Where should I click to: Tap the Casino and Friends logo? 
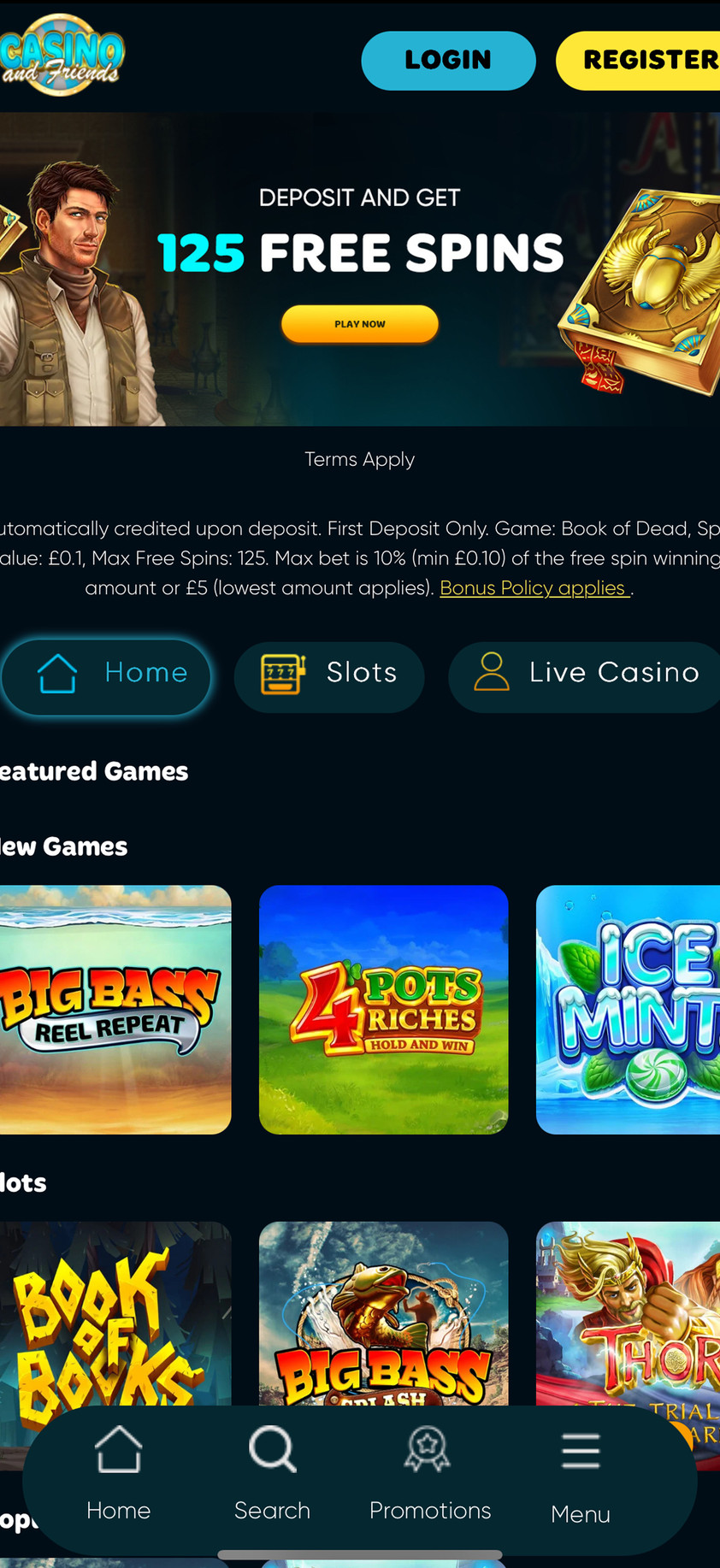click(62, 55)
